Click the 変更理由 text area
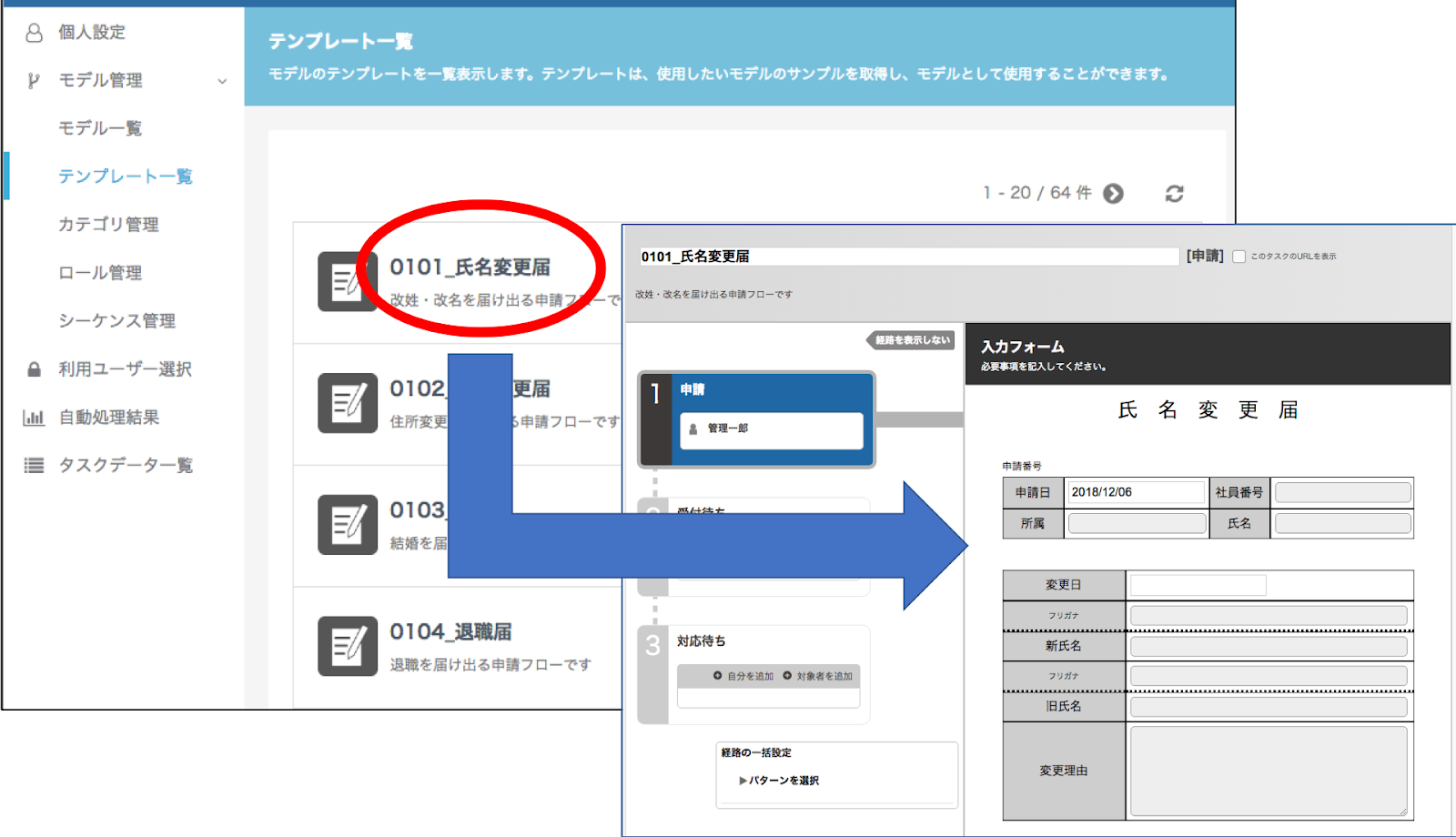The image size is (1456, 837). pyautogui.click(x=1269, y=771)
